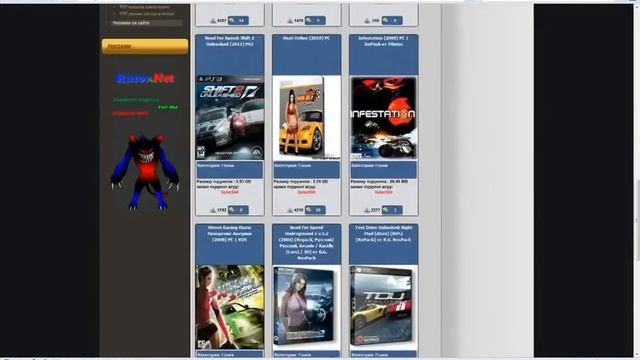Click the Shift 2 Unleashed PS3 cover image

click(230, 117)
